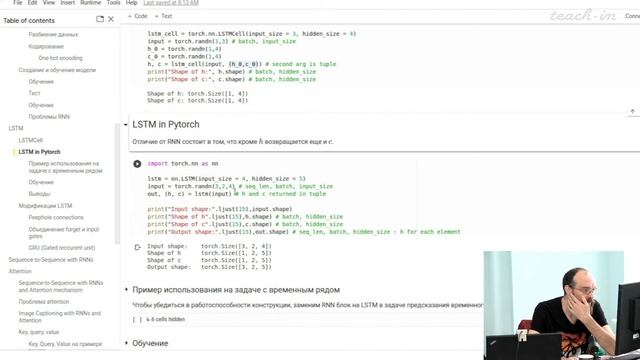Add a new Code cell

point(138,16)
